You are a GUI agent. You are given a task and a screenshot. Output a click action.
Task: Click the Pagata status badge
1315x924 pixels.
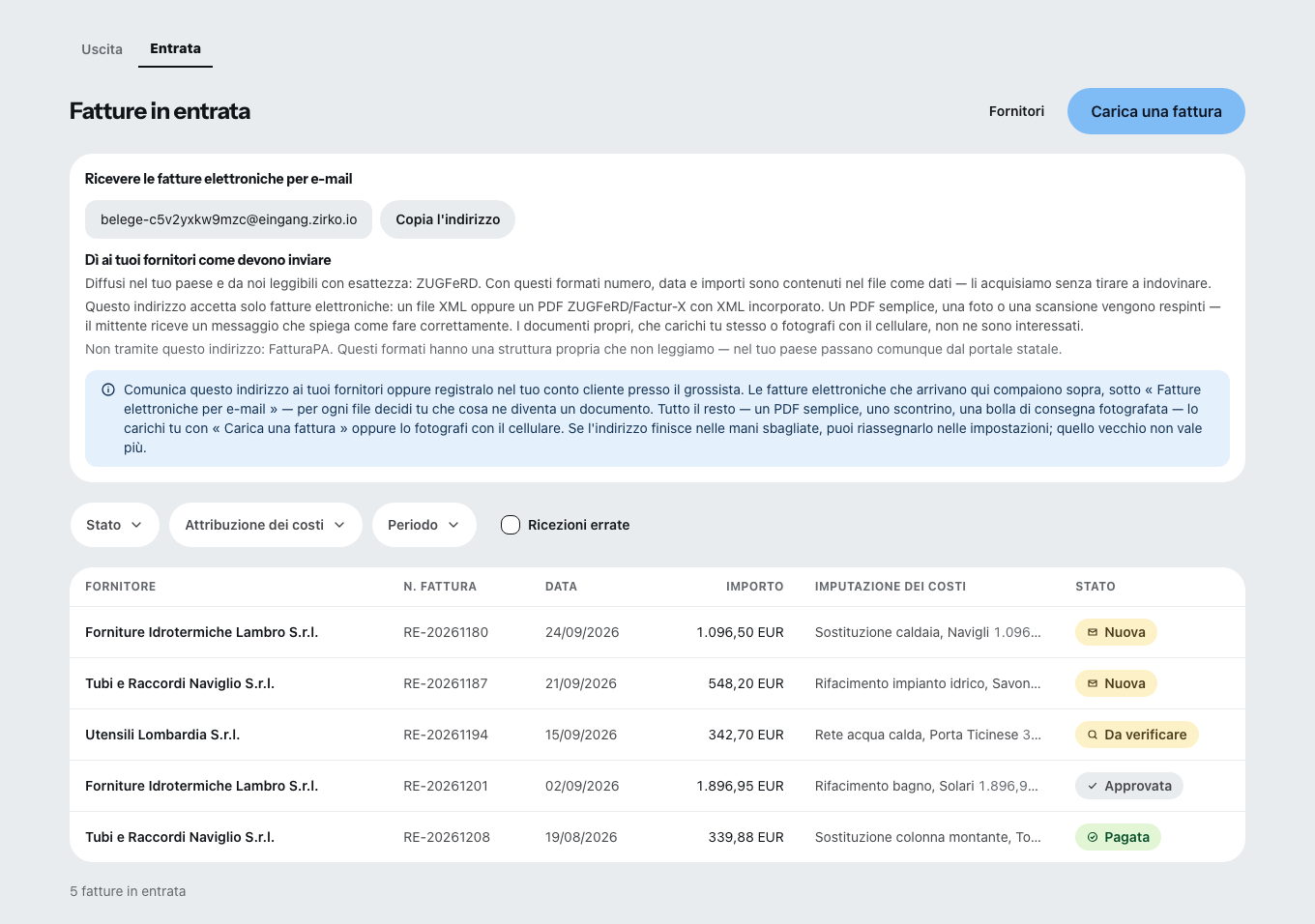coord(1118,837)
